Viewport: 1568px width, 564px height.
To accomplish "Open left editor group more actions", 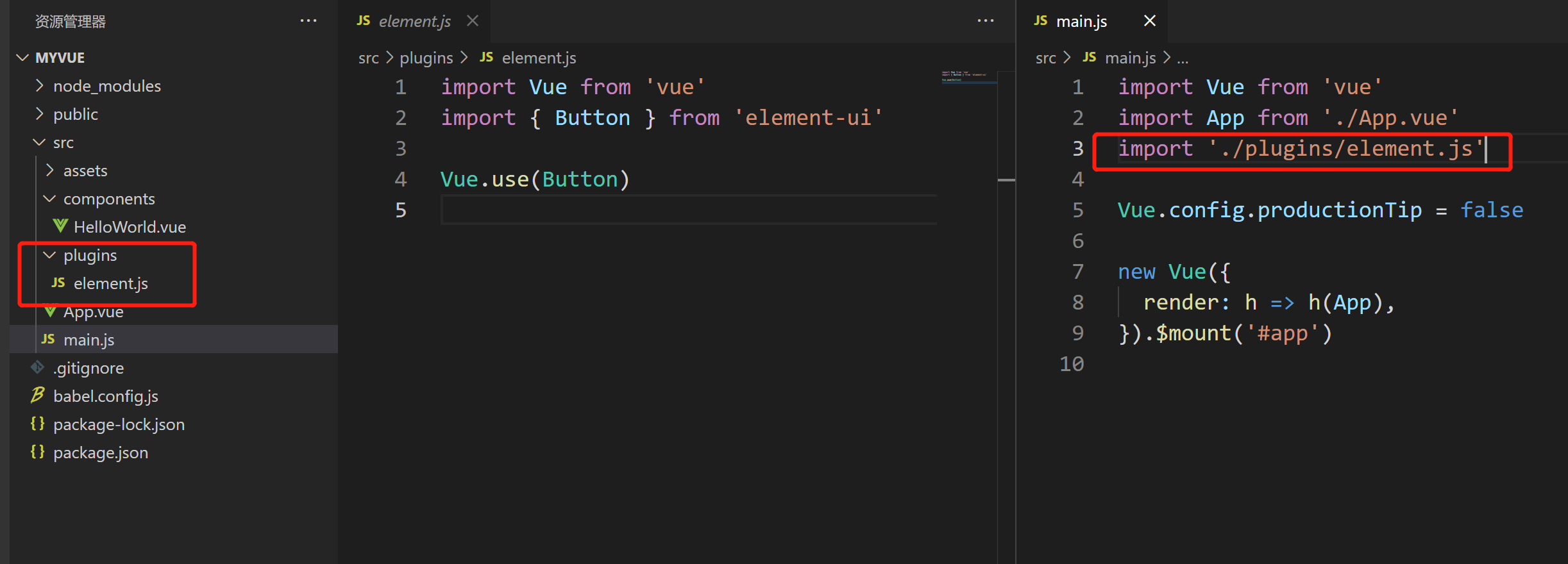I will pyautogui.click(x=985, y=21).
